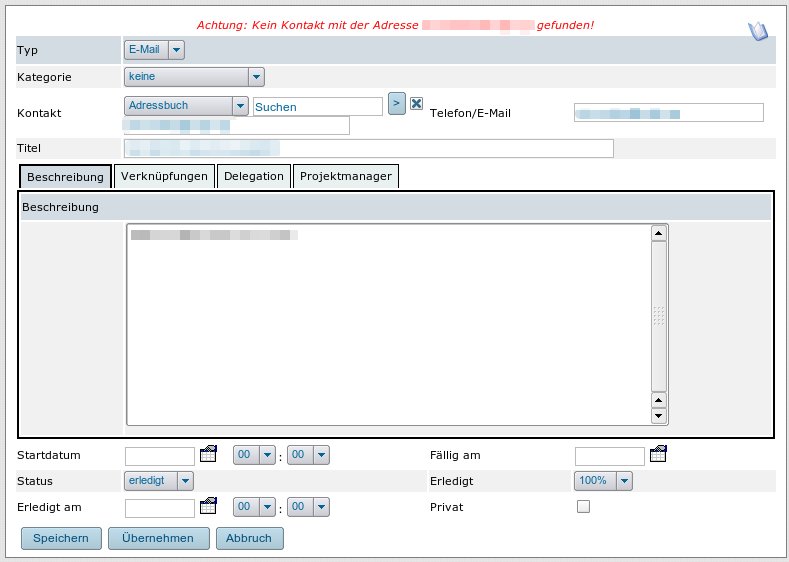
Task: Expand the Typ E-Mail dropdown
Action: tap(155, 49)
